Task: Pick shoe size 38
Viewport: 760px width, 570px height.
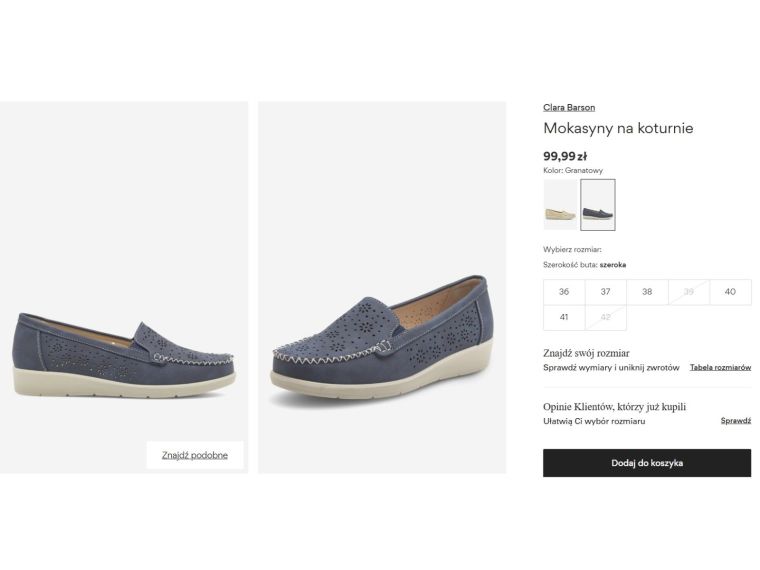Action: 647,292
